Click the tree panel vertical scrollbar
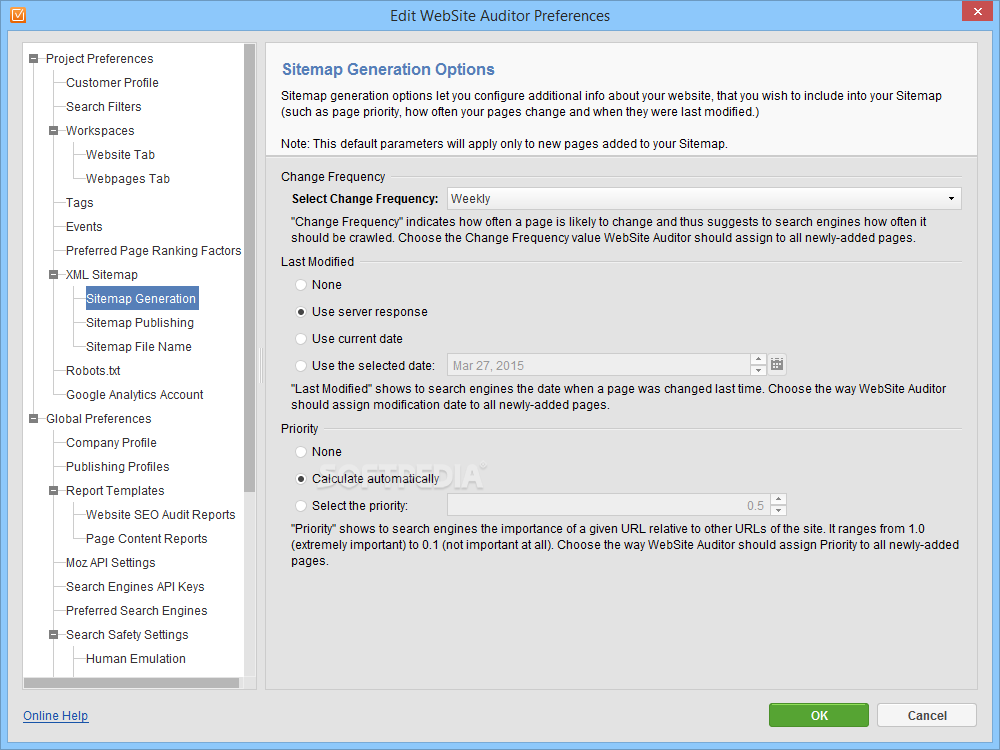Viewport: 1000px width, 750px height. click(x=249, y=268)
